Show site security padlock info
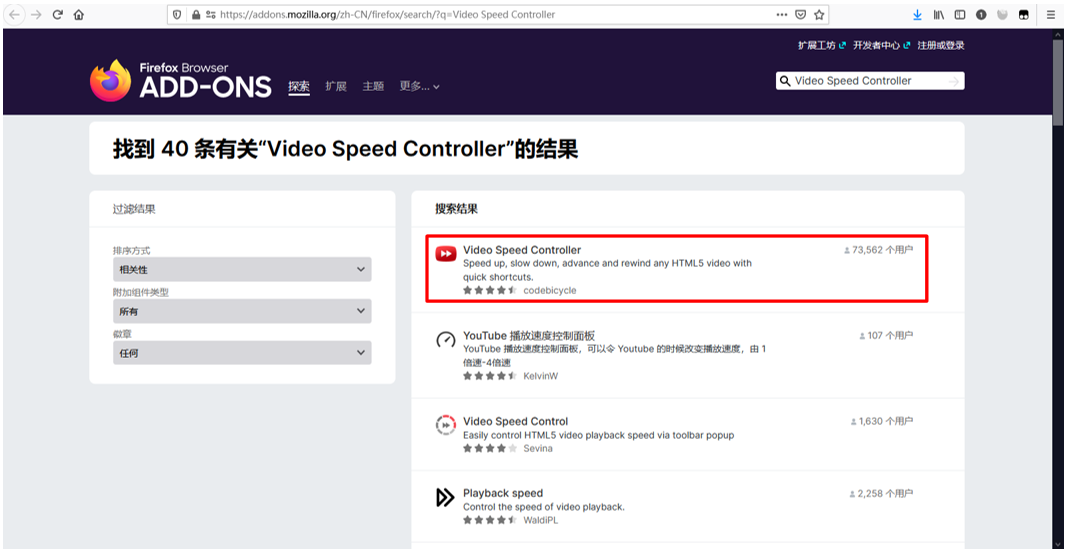 (x=197, y=14)
